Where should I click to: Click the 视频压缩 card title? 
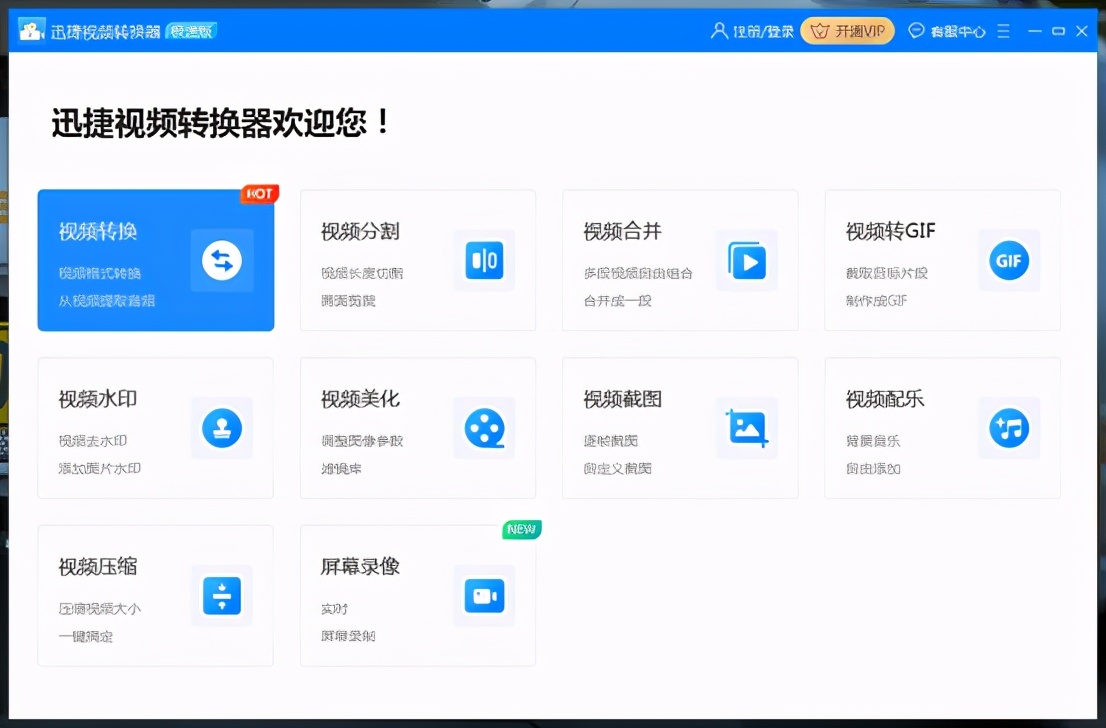(x=98, y=566)
